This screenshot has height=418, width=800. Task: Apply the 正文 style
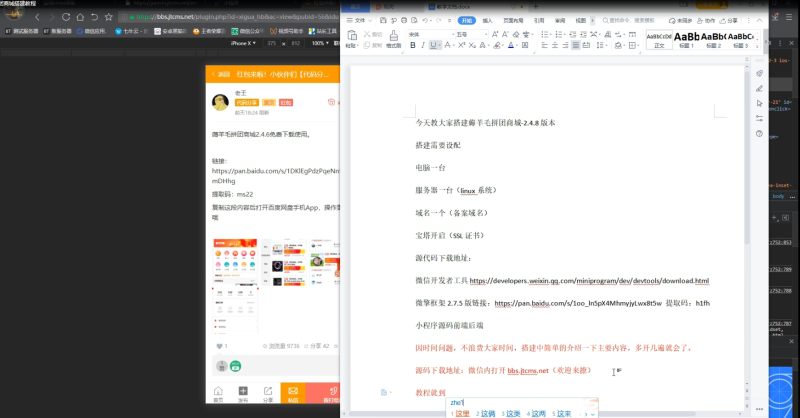(x=659, y=40)
